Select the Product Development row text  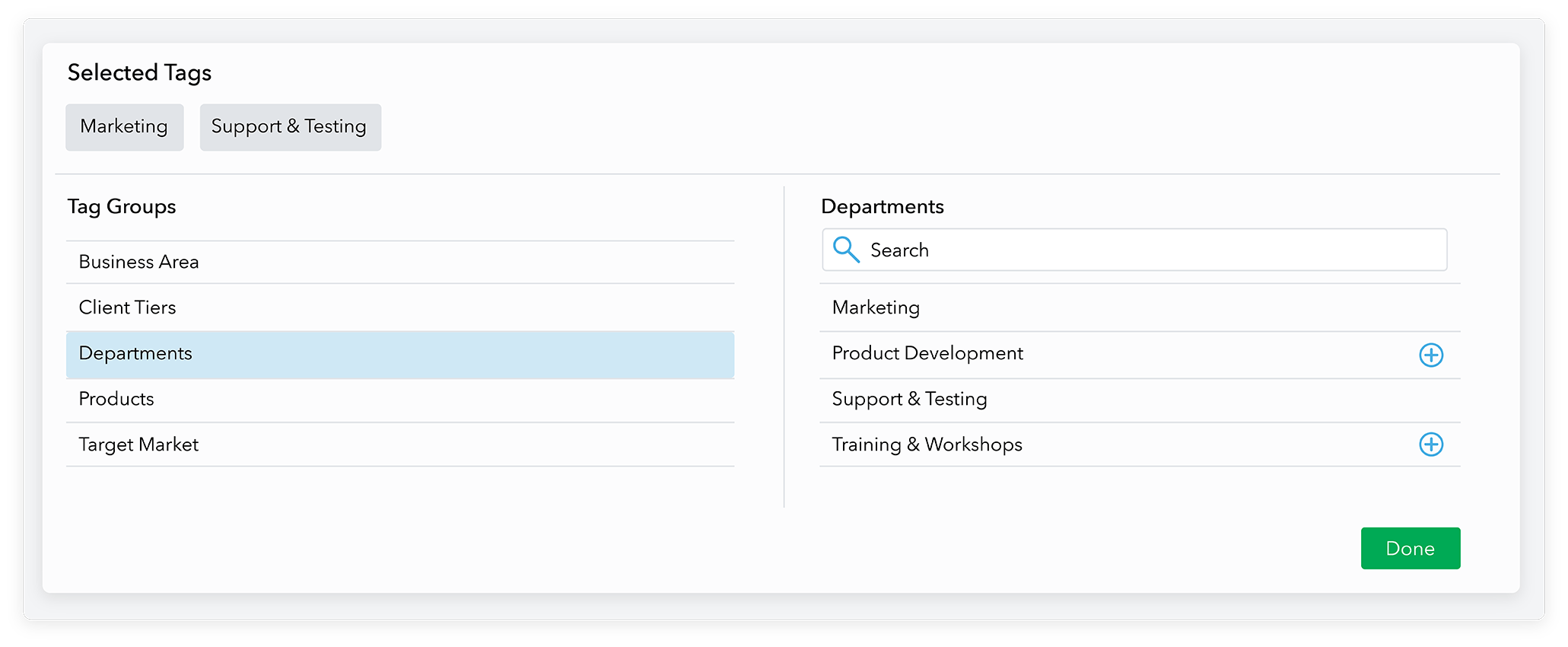tap(927, 353)
